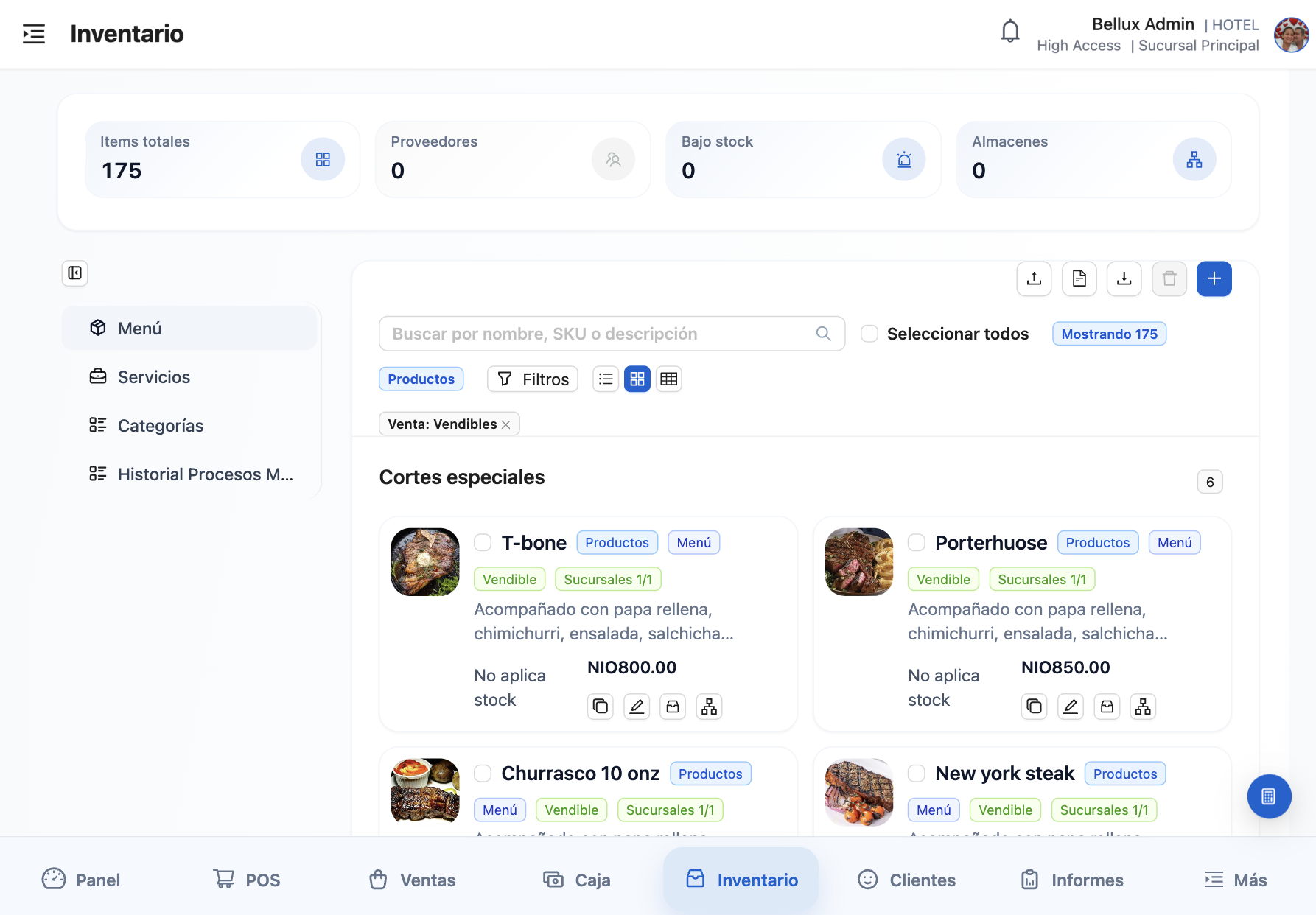Image resolution: width=1316 pixels, height=915 pixels.
Task: Add new item with plus button
Action: (x=1214, y=278)
